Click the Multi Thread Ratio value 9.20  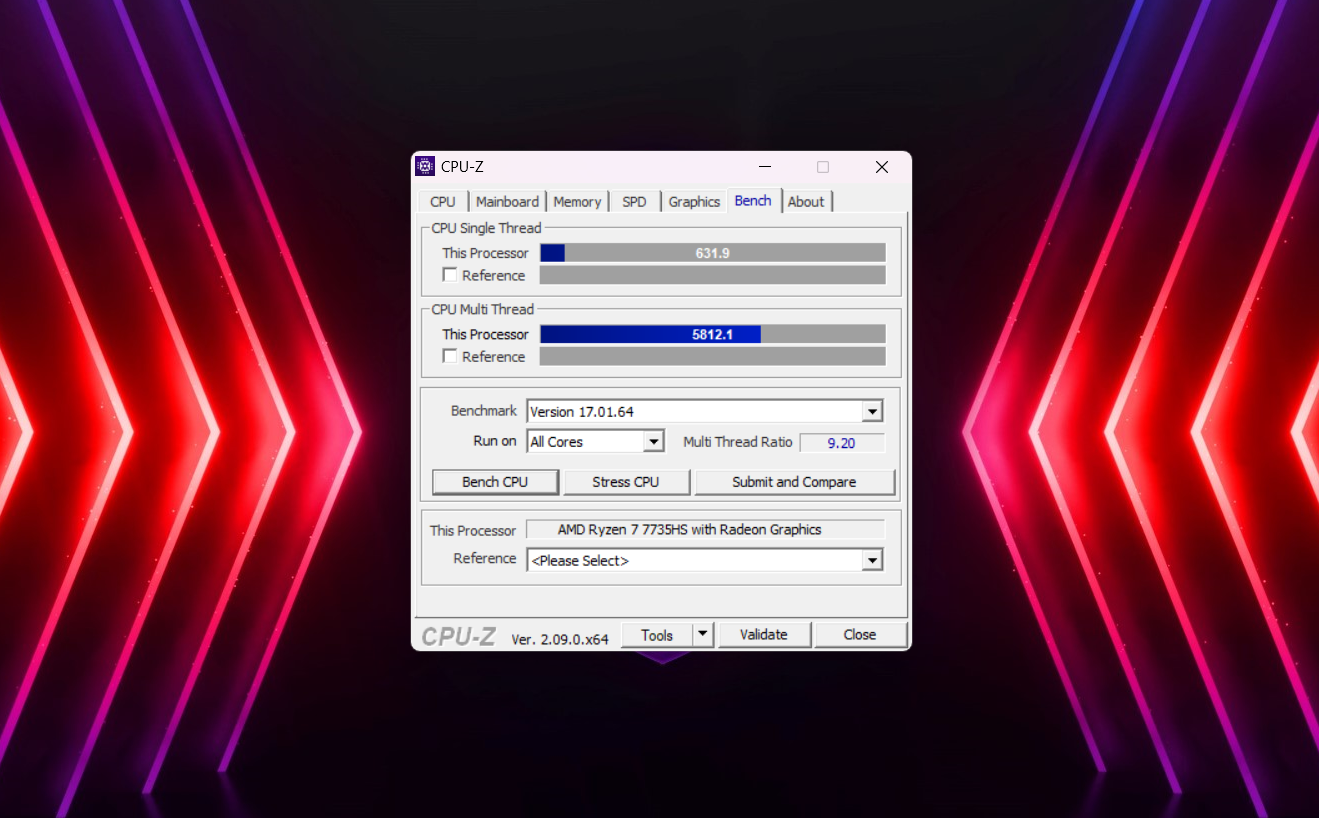(x=842, y=442)
